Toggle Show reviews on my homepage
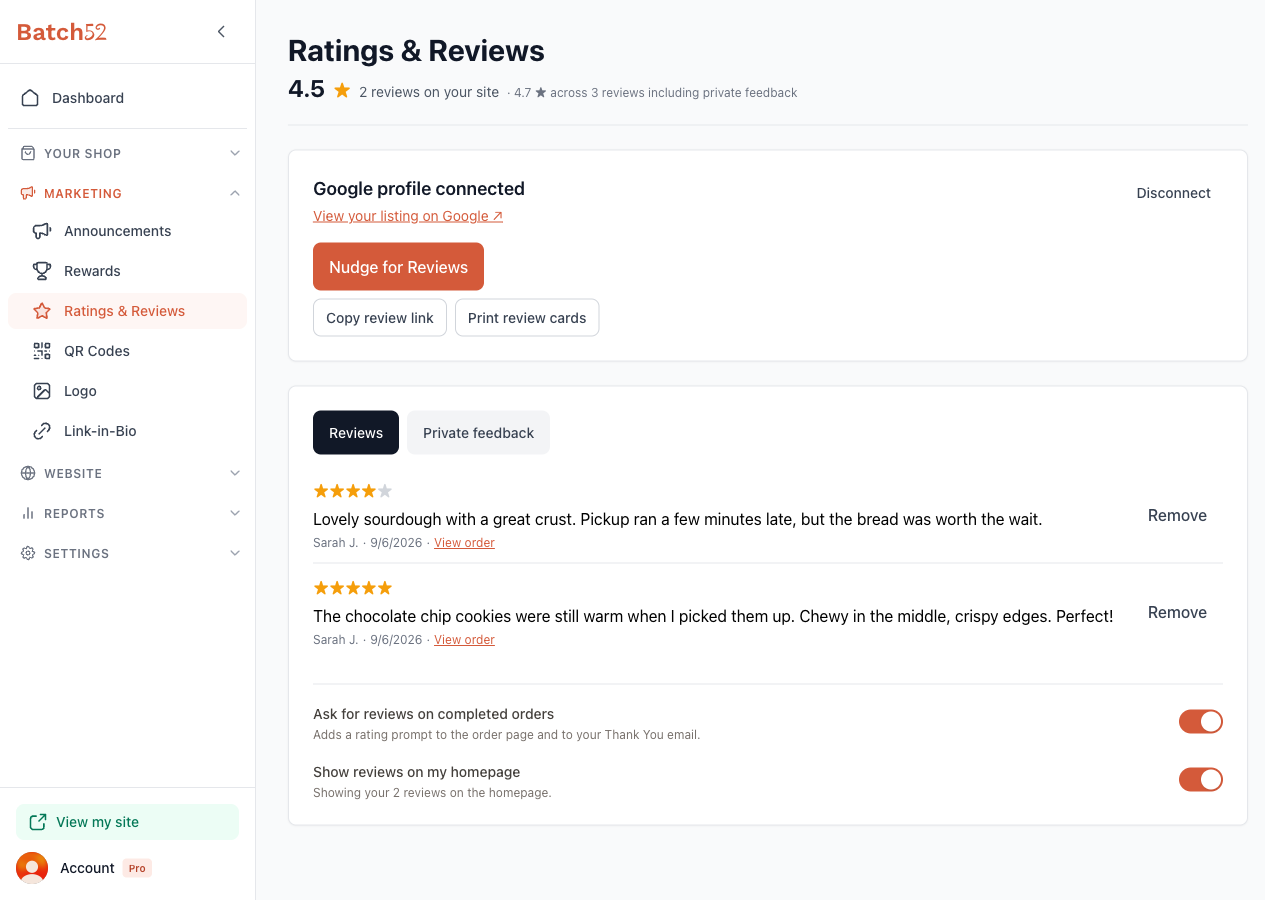This screenshot has width=1265, height=914. click(x=1200, y=780)
